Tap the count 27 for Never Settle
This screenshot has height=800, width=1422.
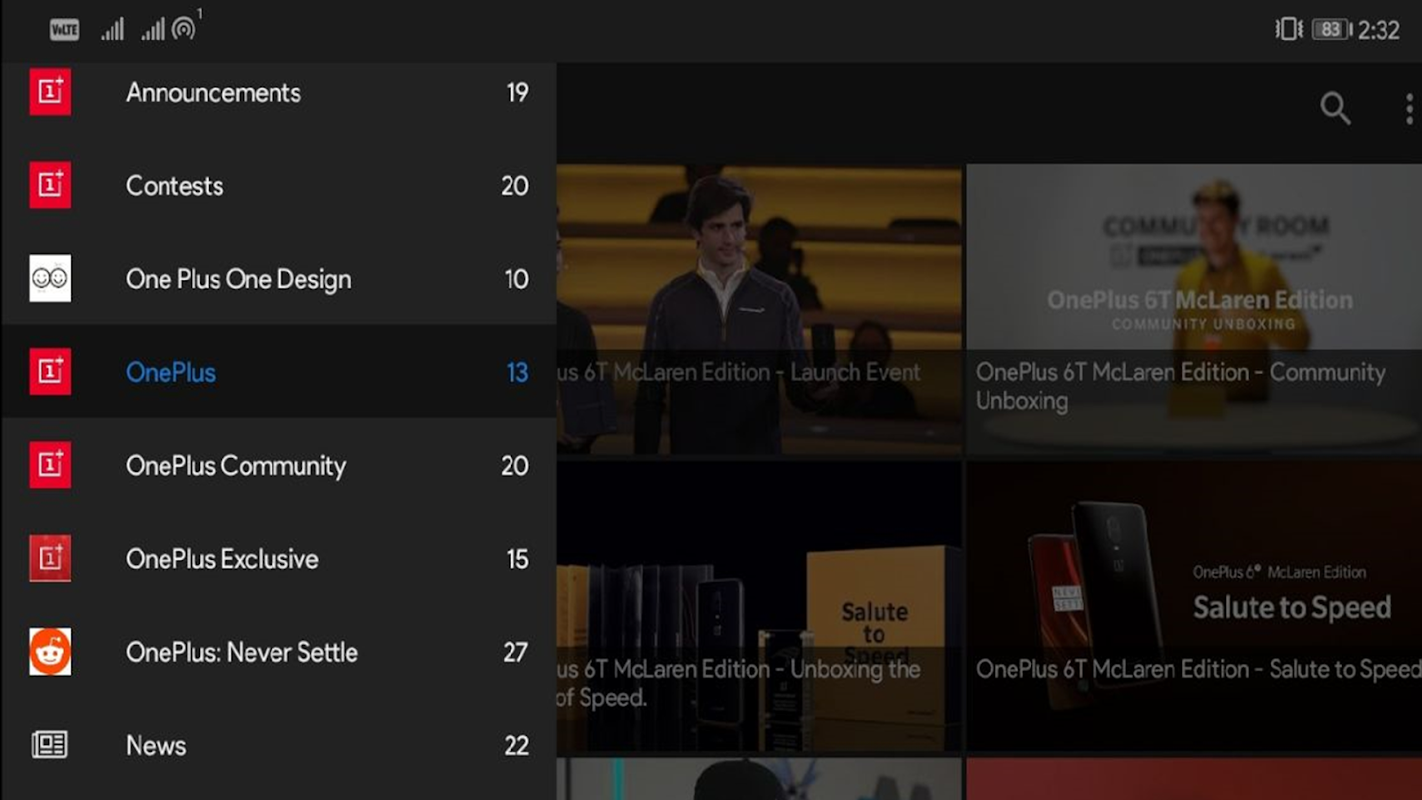pyautogui.click(x=515, y=652)
